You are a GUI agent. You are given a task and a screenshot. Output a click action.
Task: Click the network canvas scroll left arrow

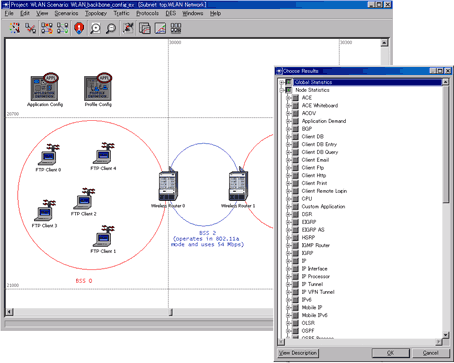click(9, 312)
